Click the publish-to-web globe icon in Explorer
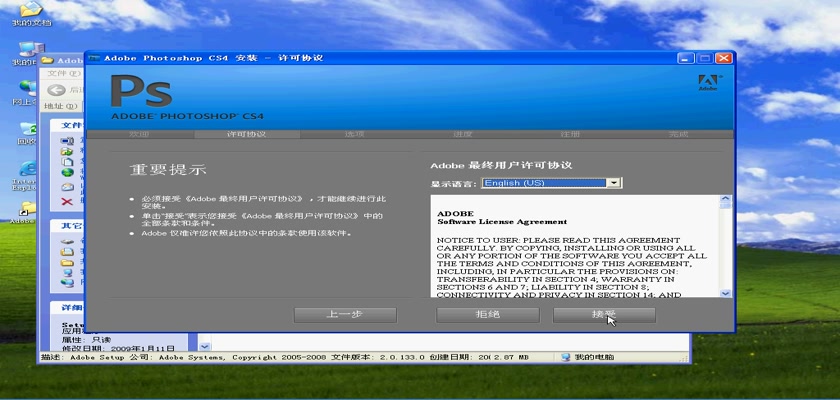The image size is (840, 400). 67,172
